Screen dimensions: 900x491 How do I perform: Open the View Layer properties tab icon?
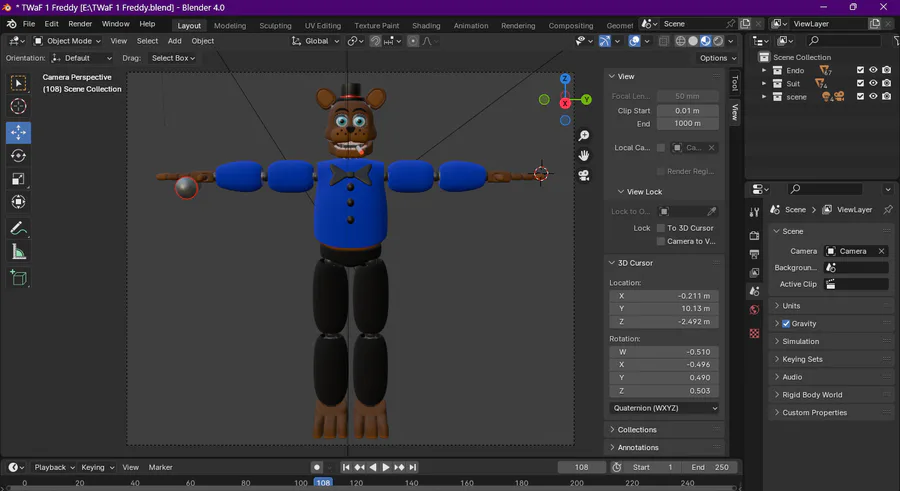[x=754, y=273]
